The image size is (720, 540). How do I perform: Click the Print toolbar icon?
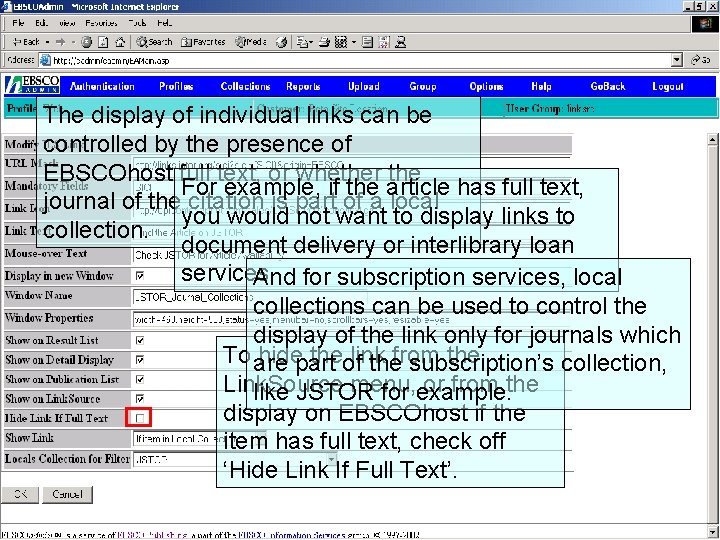(x=325, y=42)
